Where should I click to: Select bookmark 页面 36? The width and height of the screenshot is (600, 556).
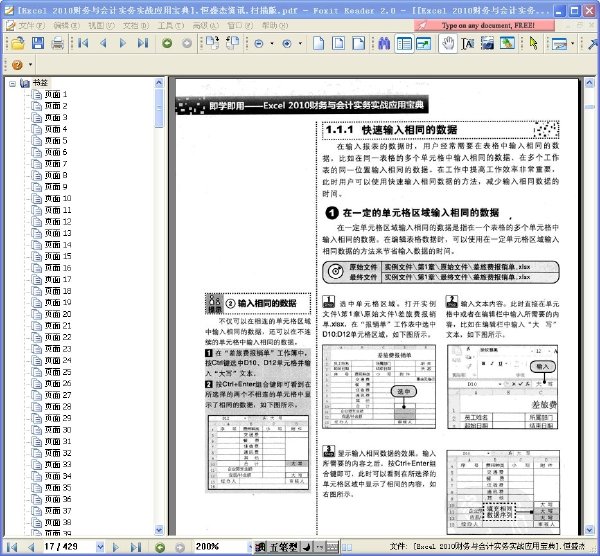[58, 499]
